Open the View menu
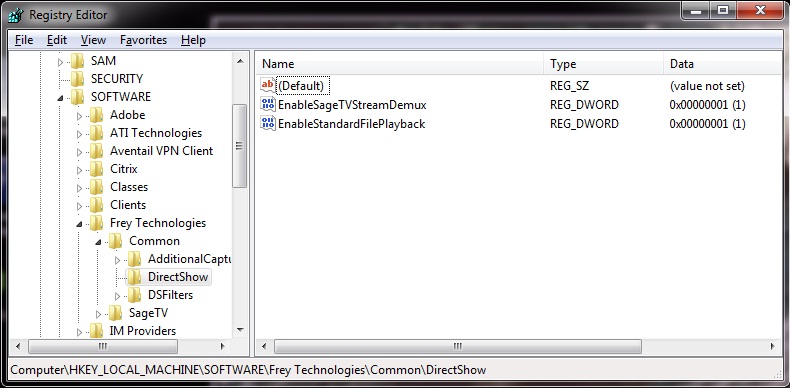 point(93,40)
